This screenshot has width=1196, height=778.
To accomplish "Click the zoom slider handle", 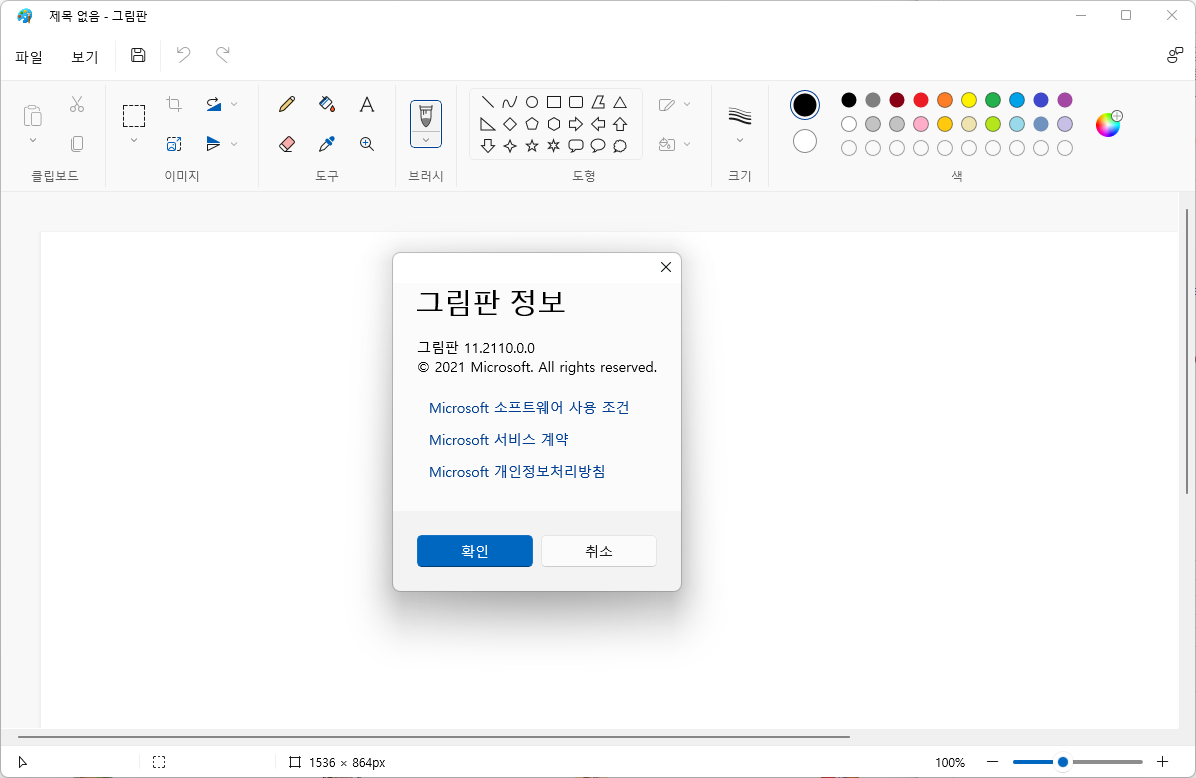I will 1063,762.
